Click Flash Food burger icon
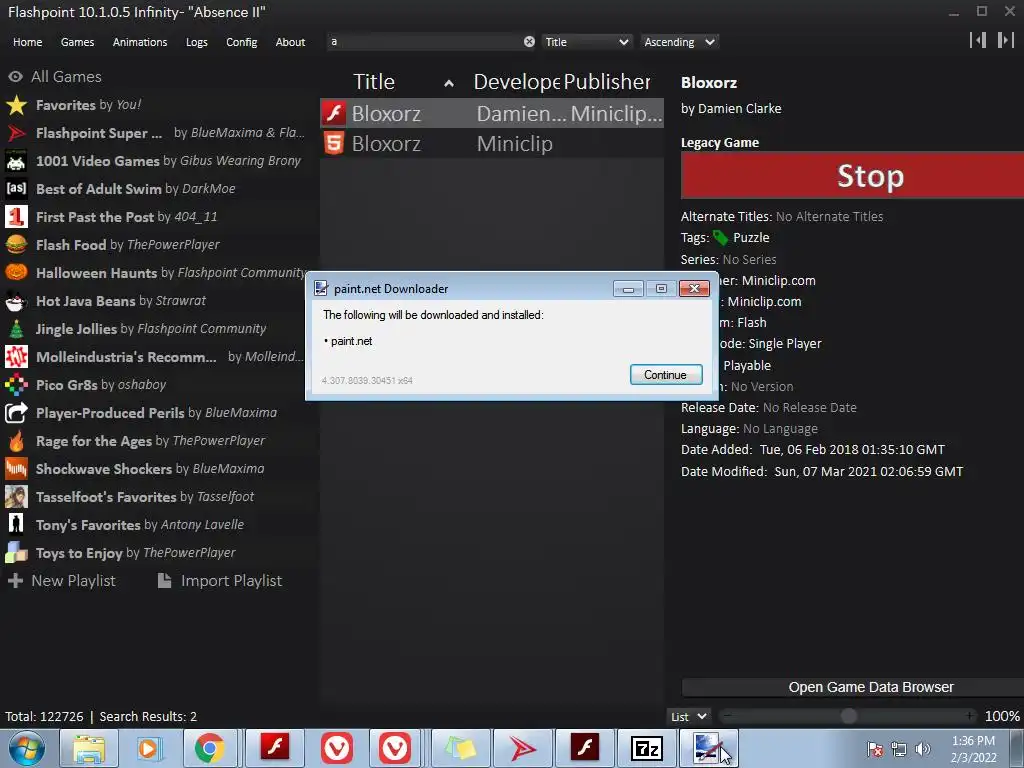This screenshot has height=768, width=1024. [16, 245]
